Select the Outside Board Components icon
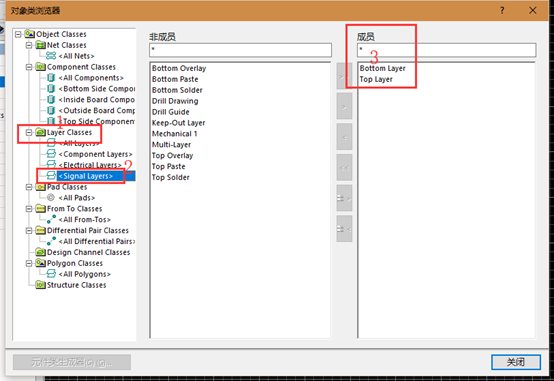The image size is (554, 381). [51, 111]
